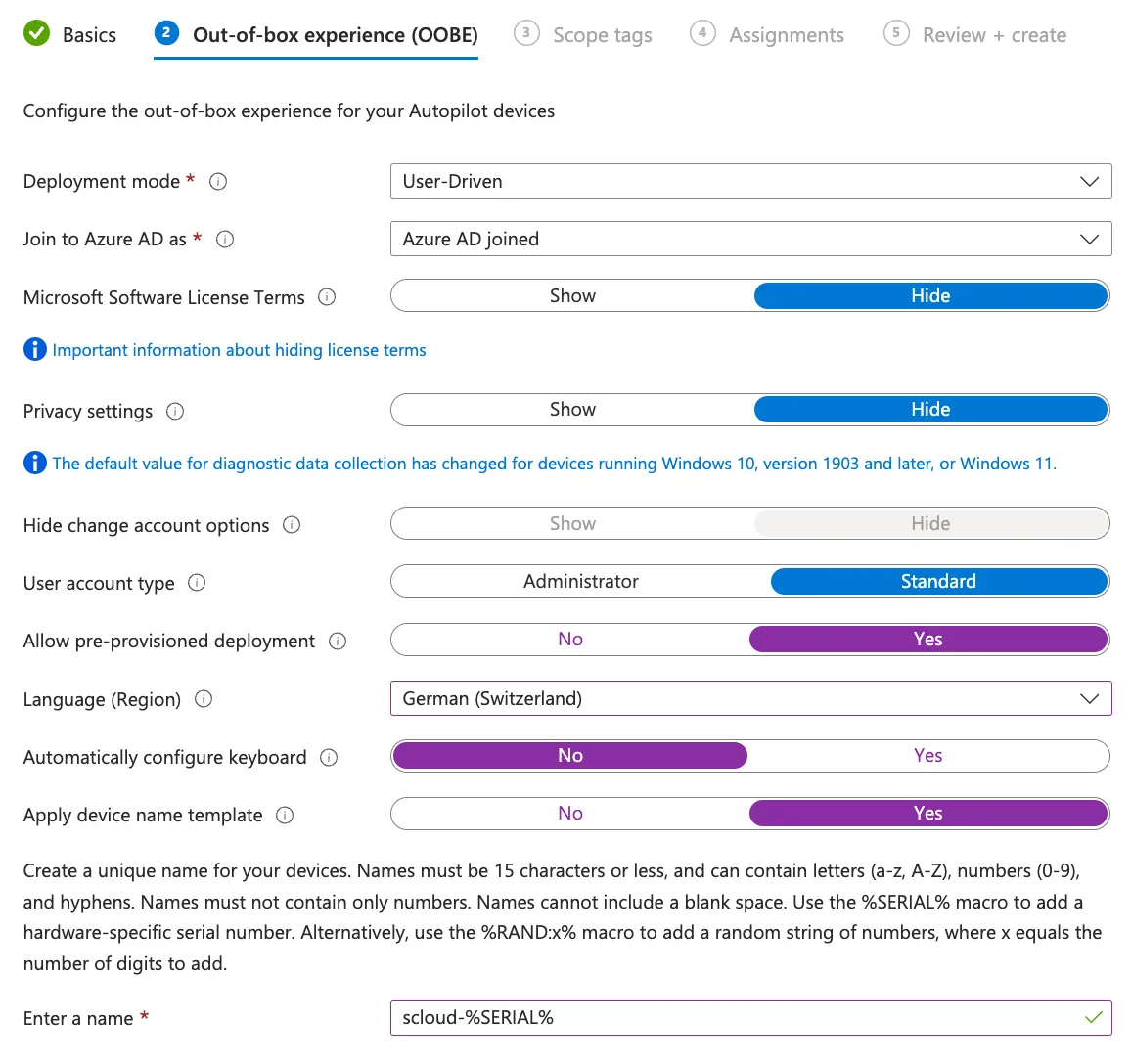Set Apply device name template to No
1131x1064 pixels.
click(570, 813)
